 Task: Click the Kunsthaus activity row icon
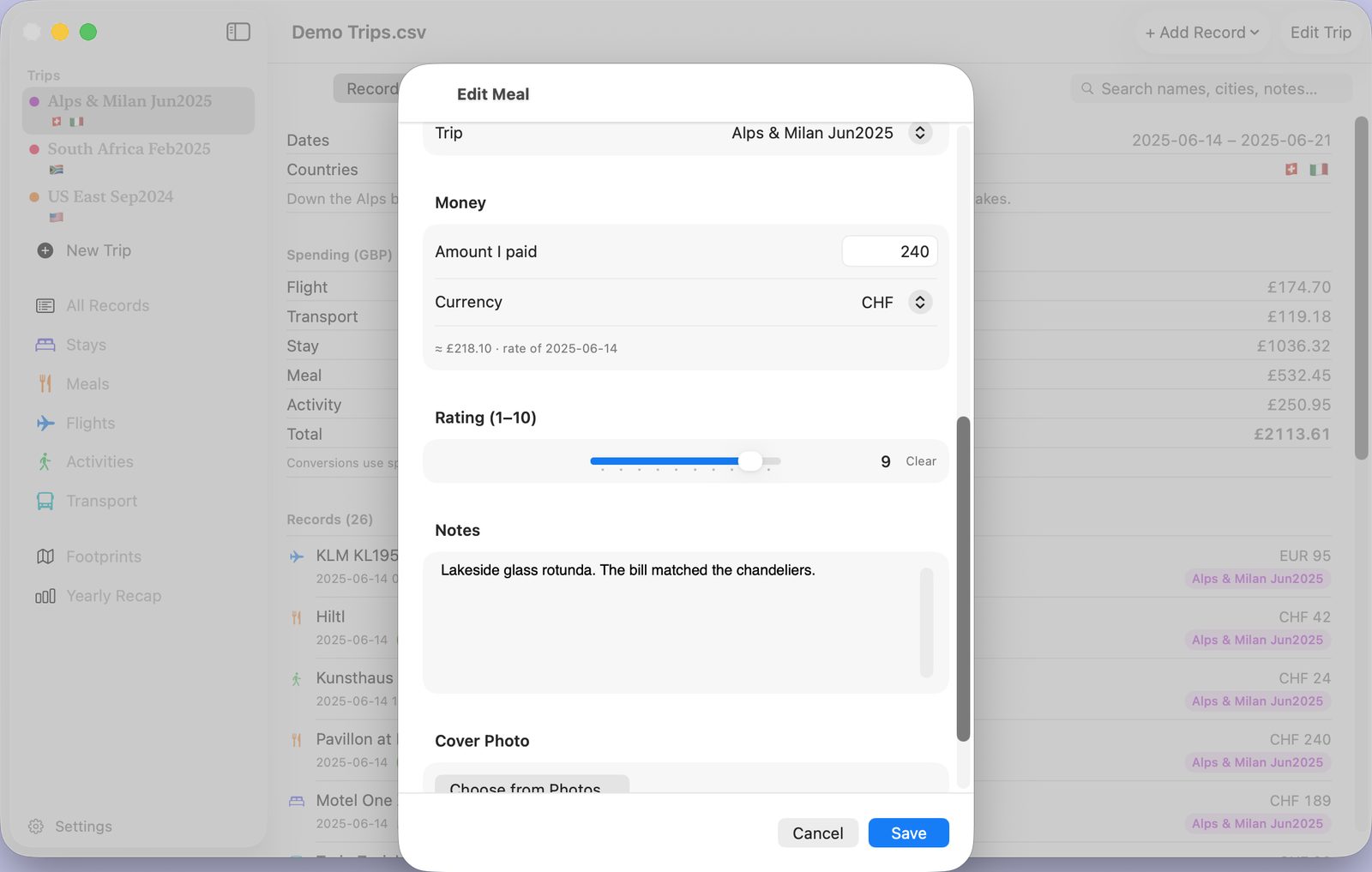click(297, 679)
